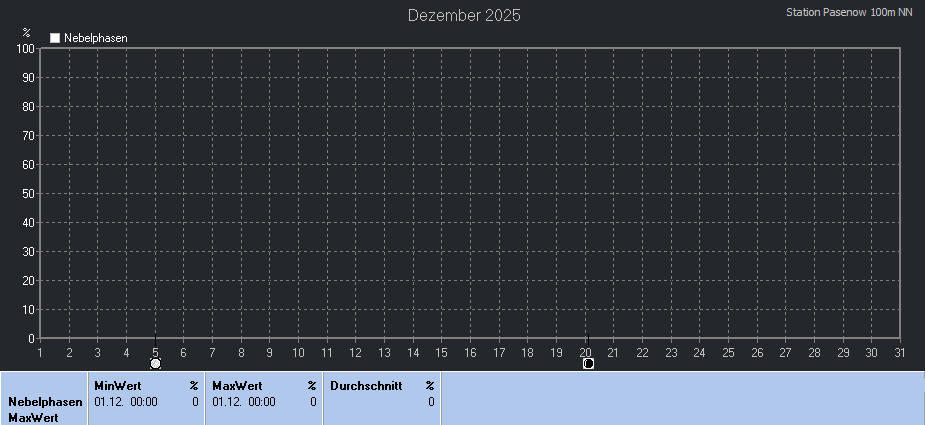Click the Nebelphasen legend label
This screenshot has width=925, height=425.
pos(95,38)
